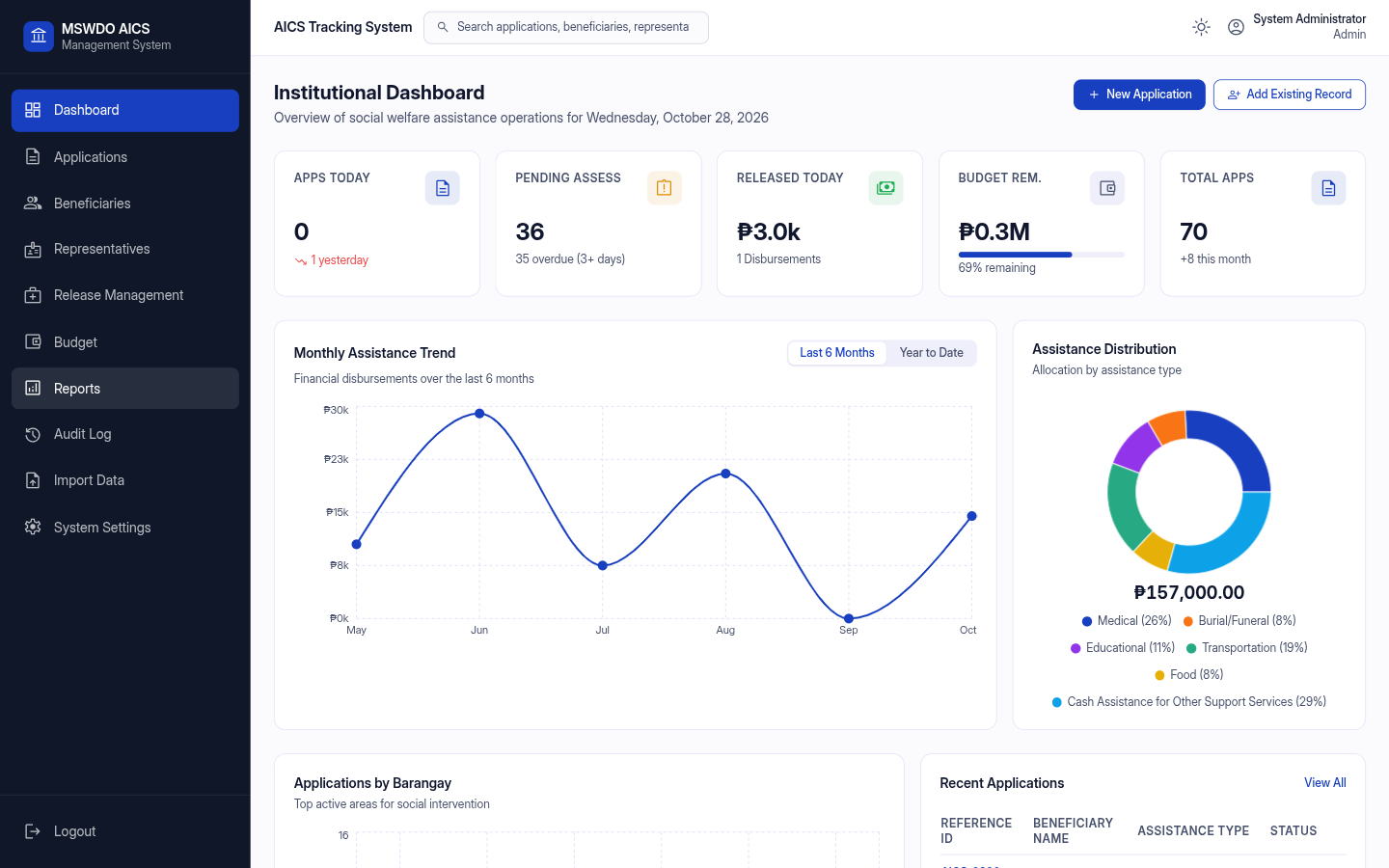Click the Cash Assistance legend color dot
1389x868 pixels.
[1057, 702]
